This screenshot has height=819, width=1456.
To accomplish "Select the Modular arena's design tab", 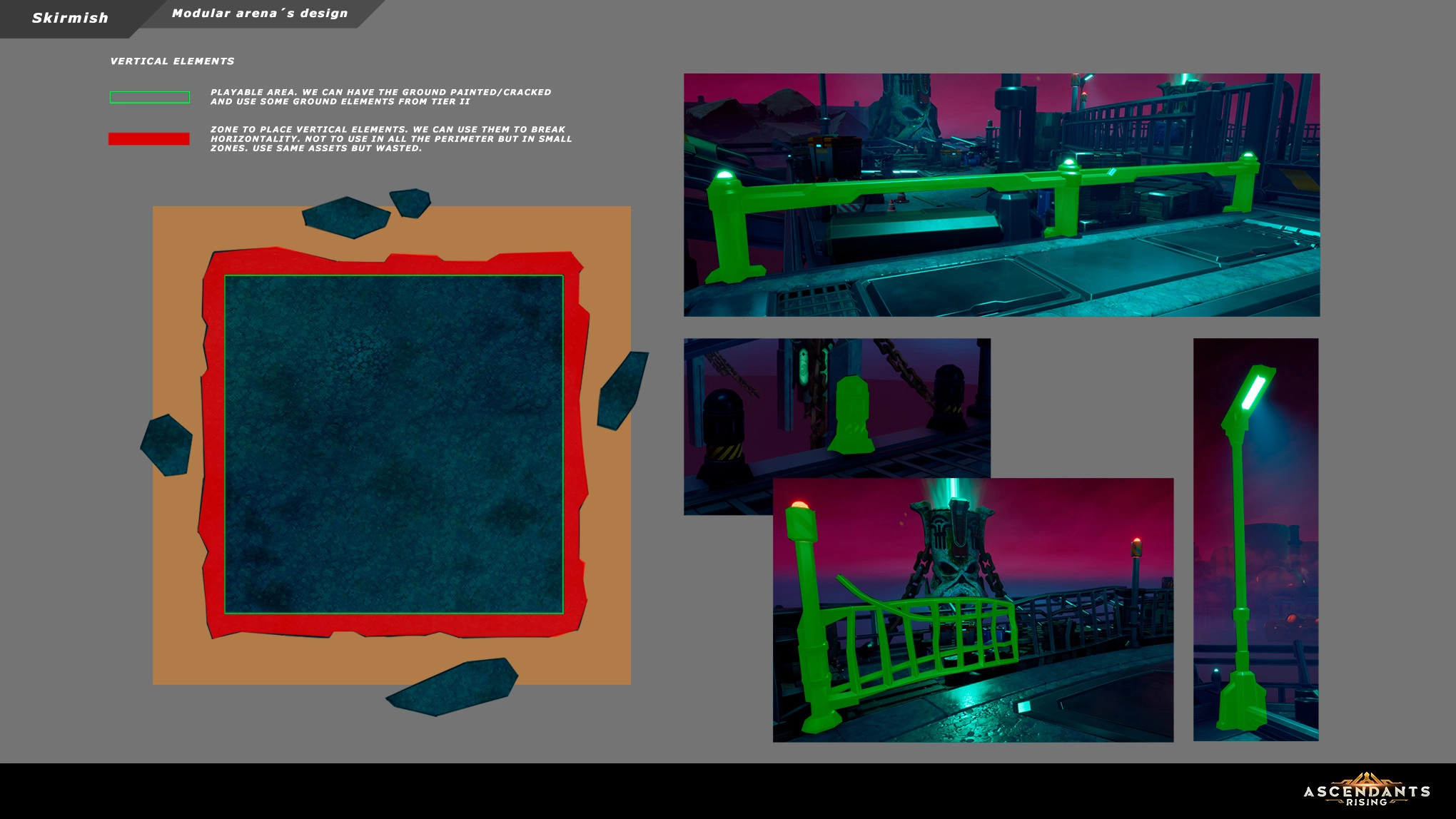I will point(260,14).
